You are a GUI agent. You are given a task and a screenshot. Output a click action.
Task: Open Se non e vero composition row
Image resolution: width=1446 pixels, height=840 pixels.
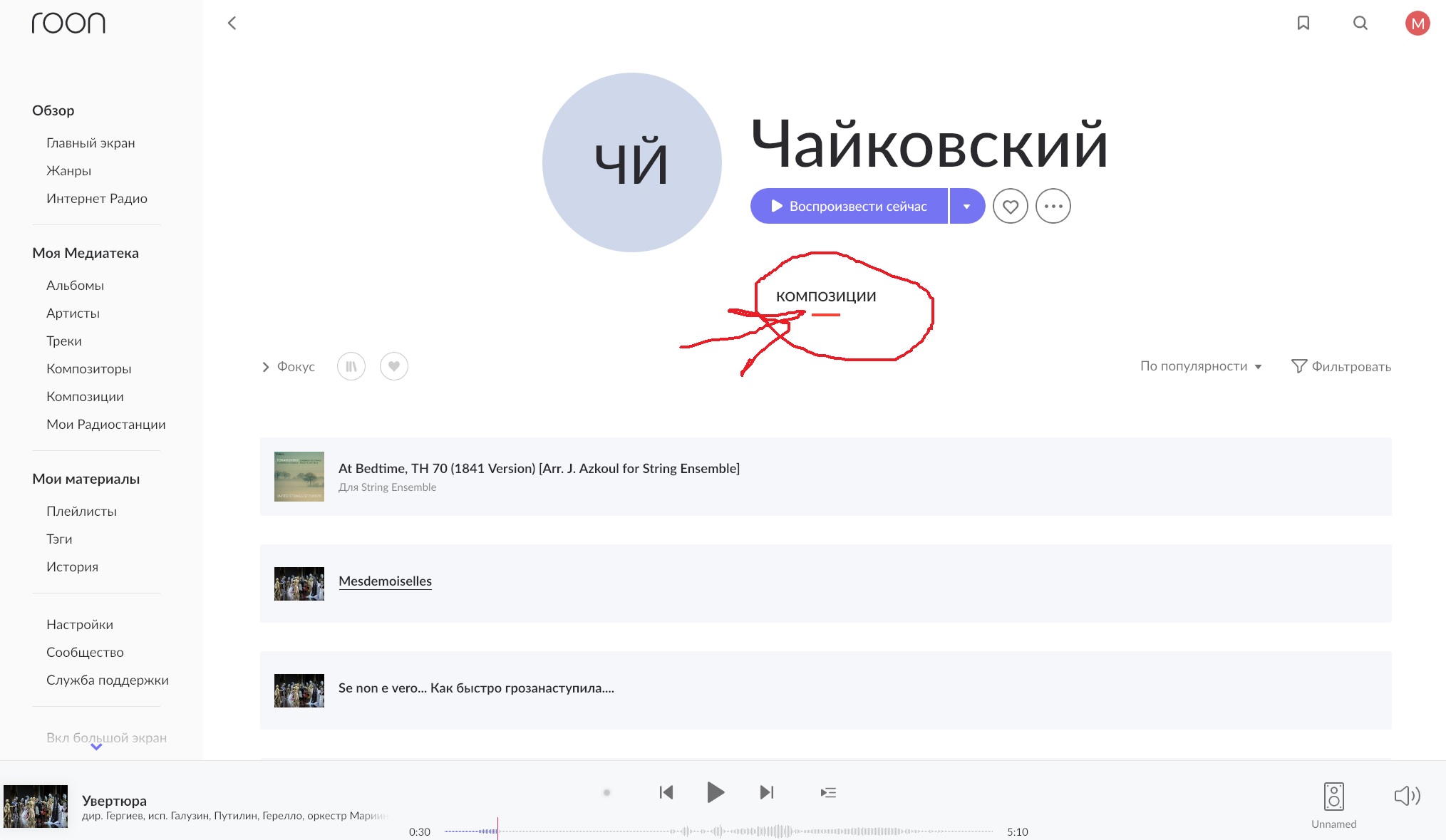pyautogui.click(x=825, y=690)
